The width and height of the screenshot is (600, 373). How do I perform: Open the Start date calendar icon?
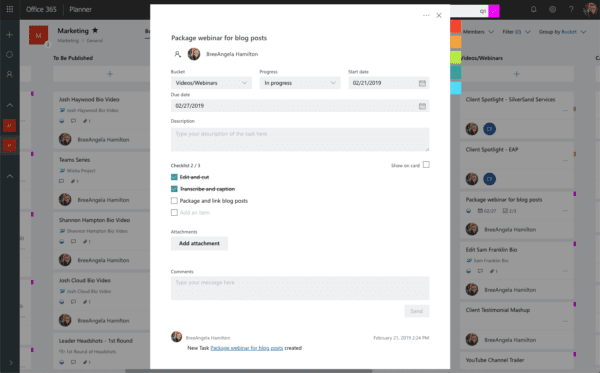(422, 83)
